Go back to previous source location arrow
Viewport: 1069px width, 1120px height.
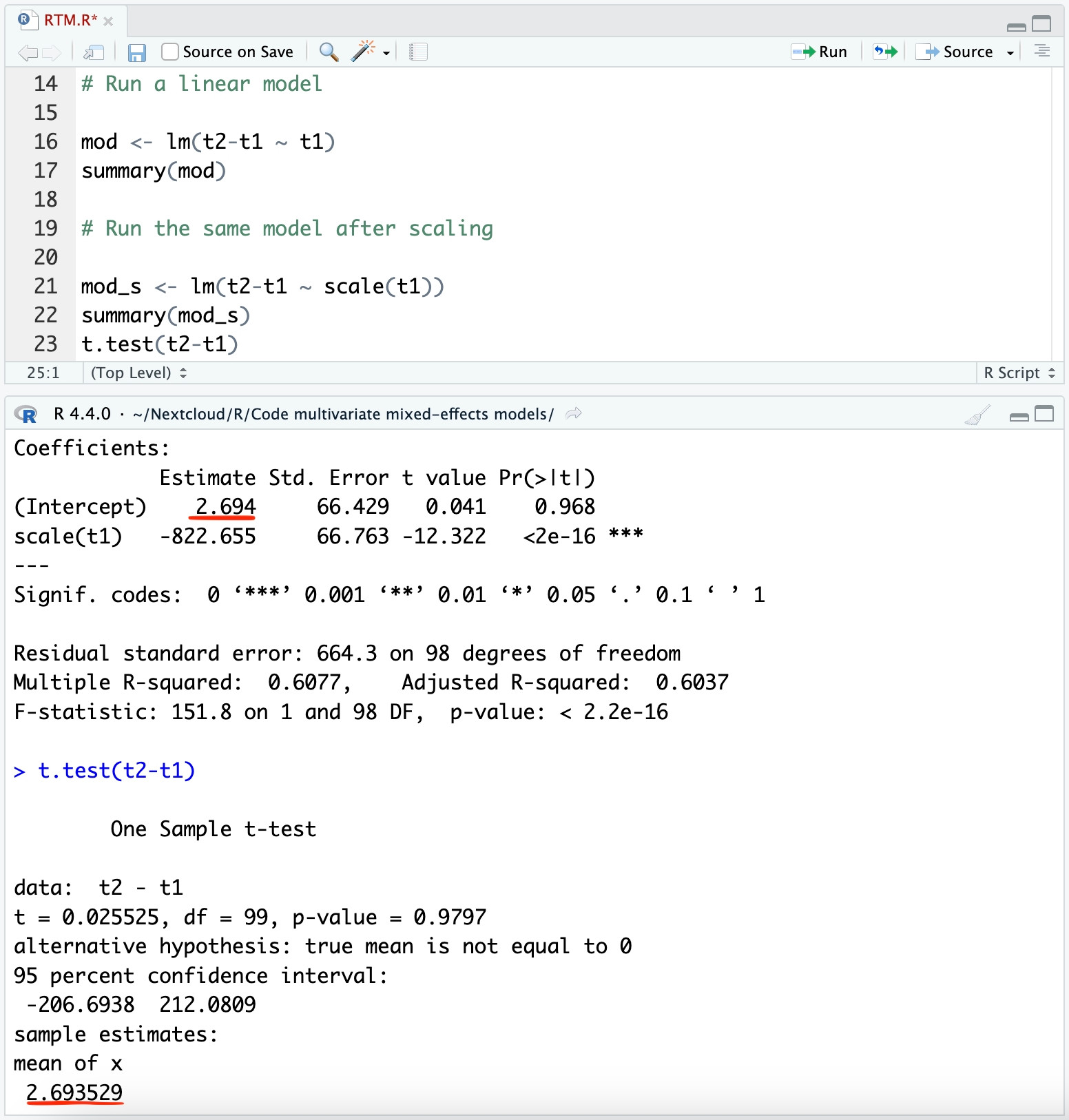tap(28, 52)
